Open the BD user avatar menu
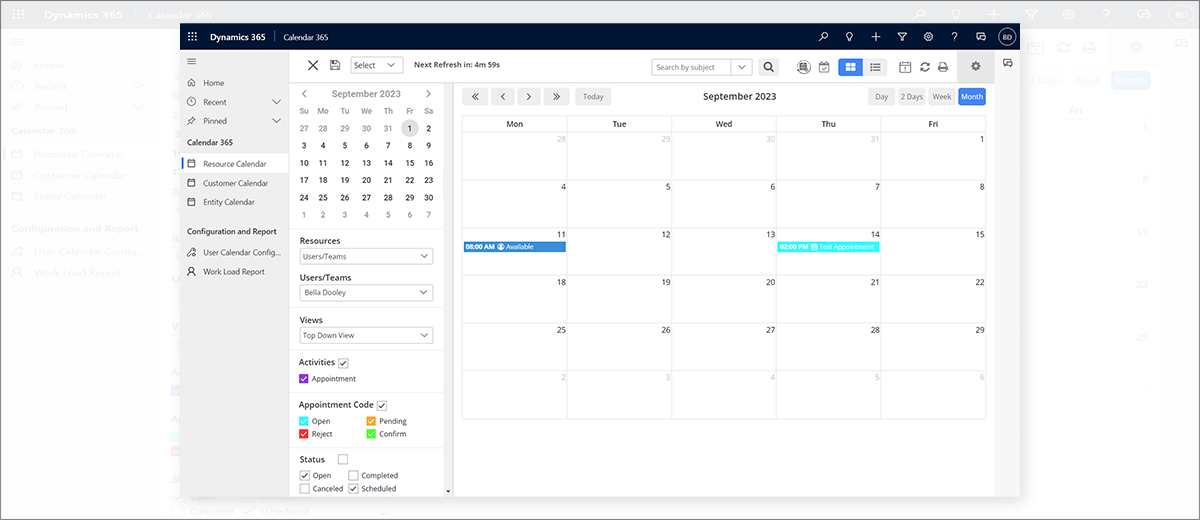 (x=1007, y=37)
